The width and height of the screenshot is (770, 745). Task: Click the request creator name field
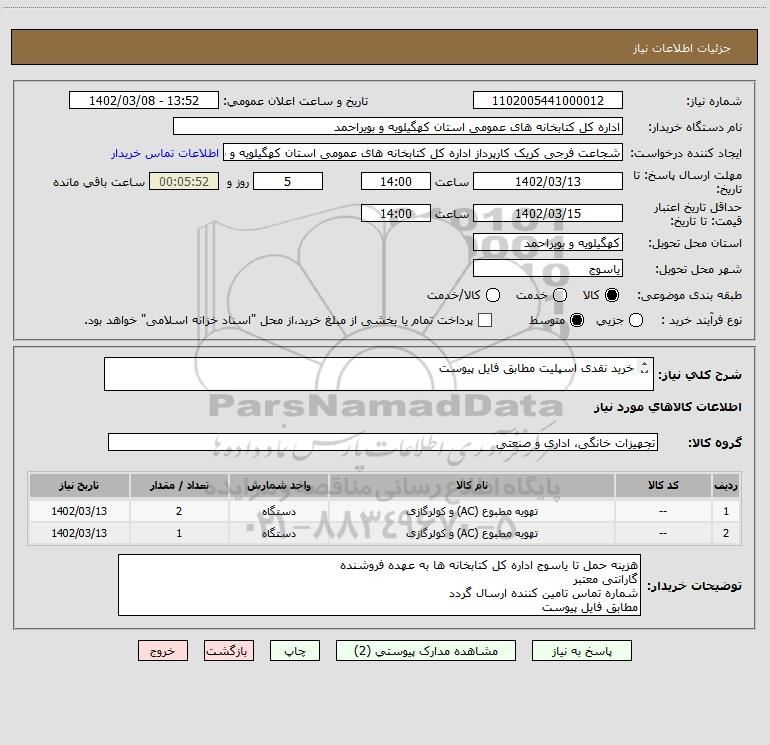(x=423, y=152)
